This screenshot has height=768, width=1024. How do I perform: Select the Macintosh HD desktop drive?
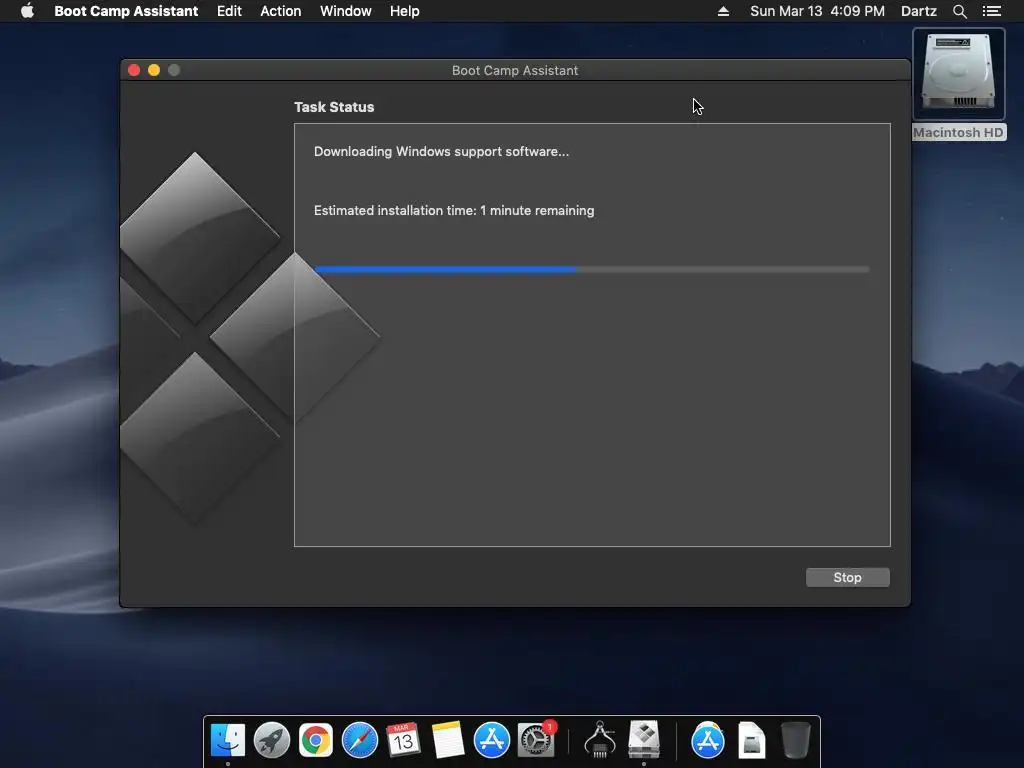(959, 84)
